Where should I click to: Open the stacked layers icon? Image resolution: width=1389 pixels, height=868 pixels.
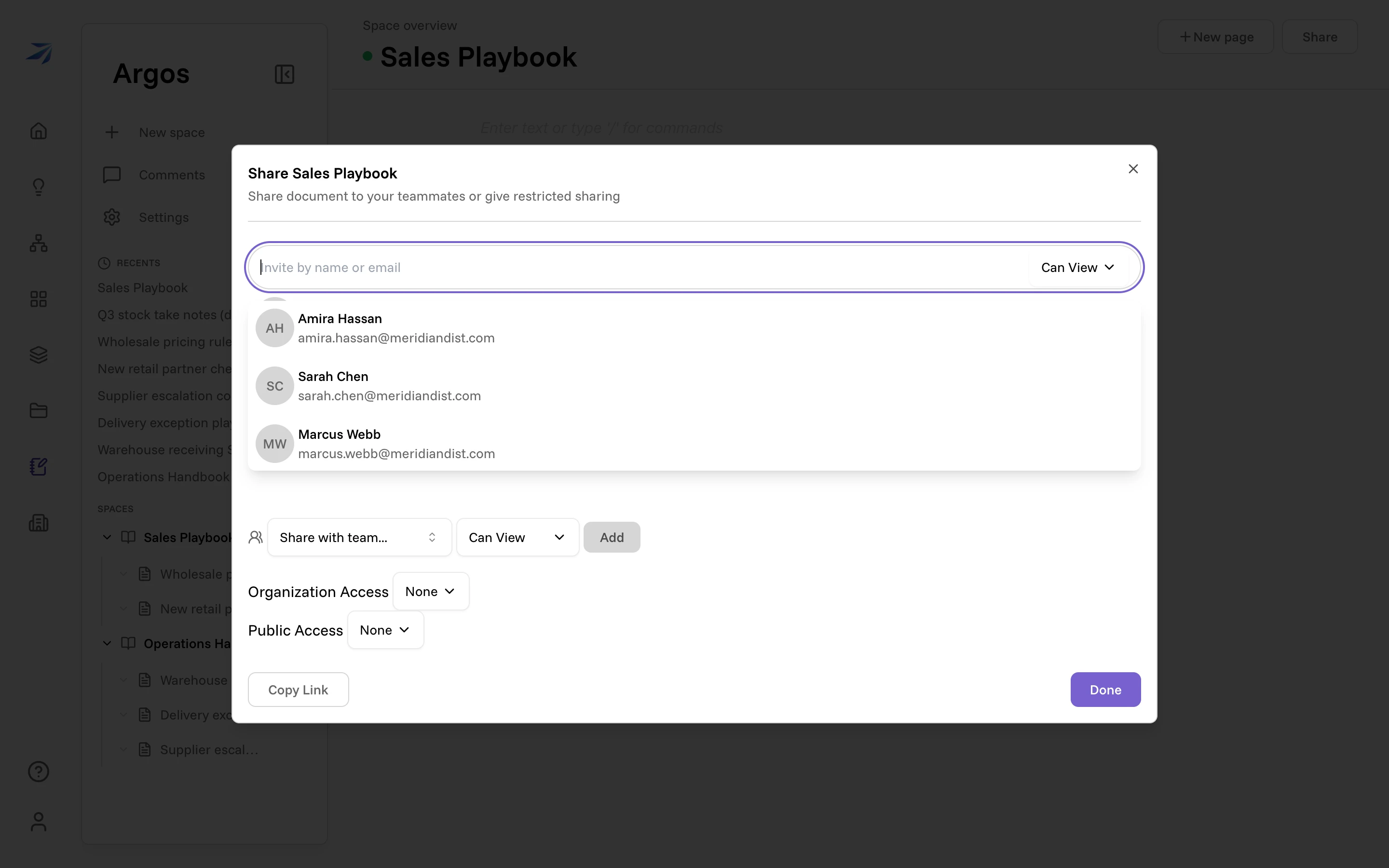[39, 355]
